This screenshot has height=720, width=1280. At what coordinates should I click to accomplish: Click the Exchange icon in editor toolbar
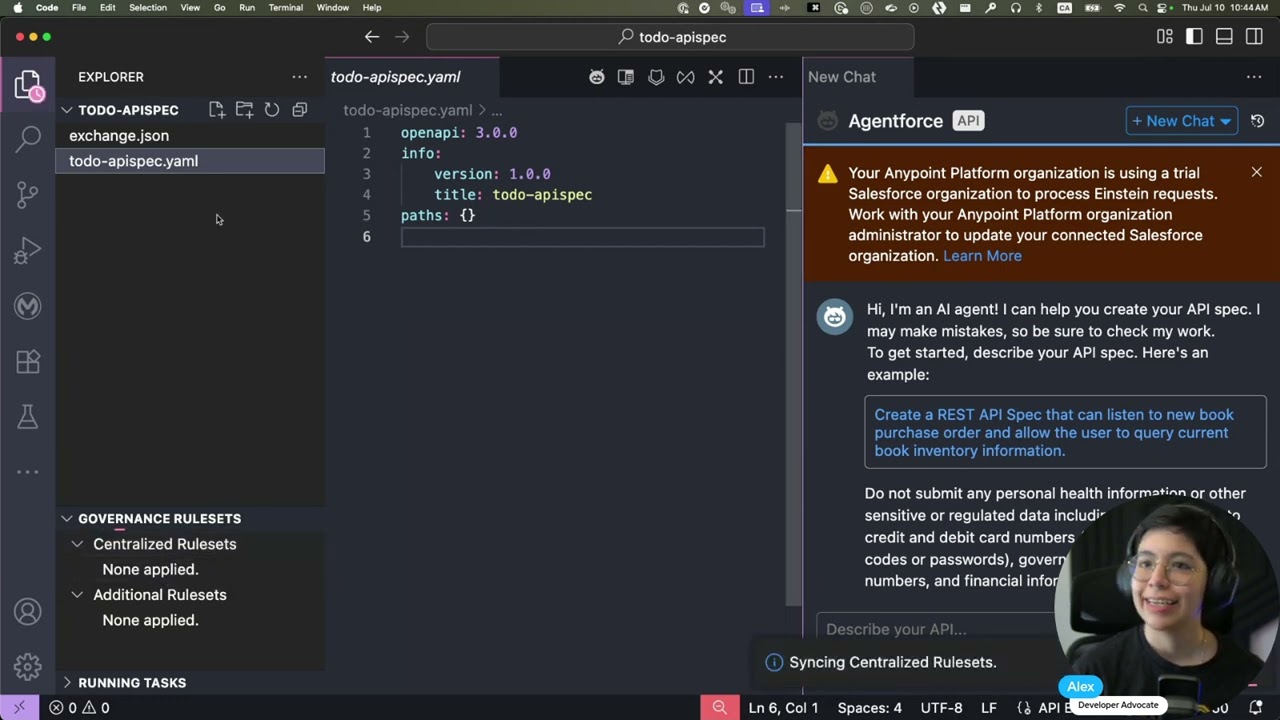tap(685, 77)
